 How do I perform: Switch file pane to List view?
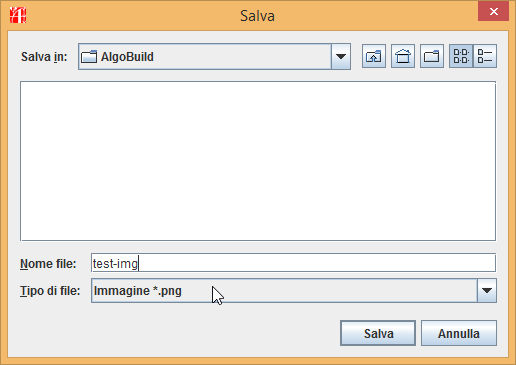click(461, 56)
